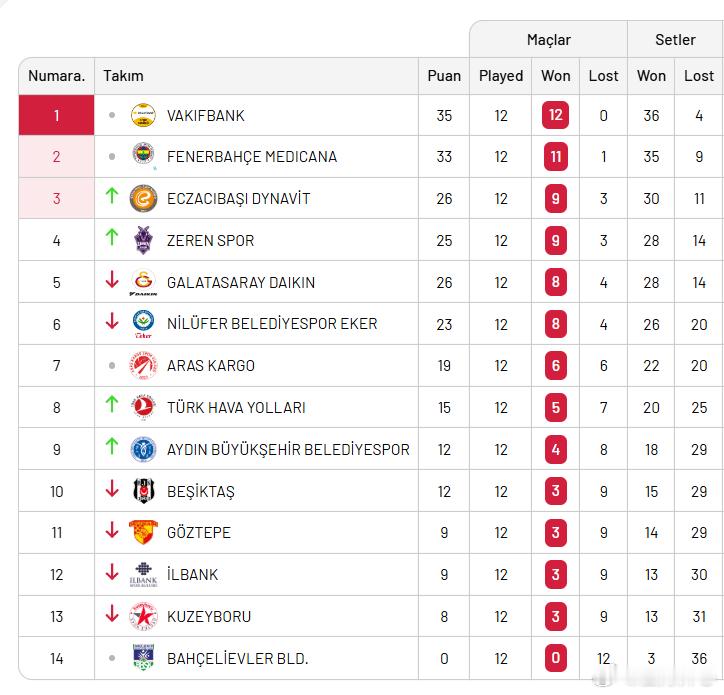724x695 pixels.
Task: Click the rank 1 red position cell
Action: 56,115
